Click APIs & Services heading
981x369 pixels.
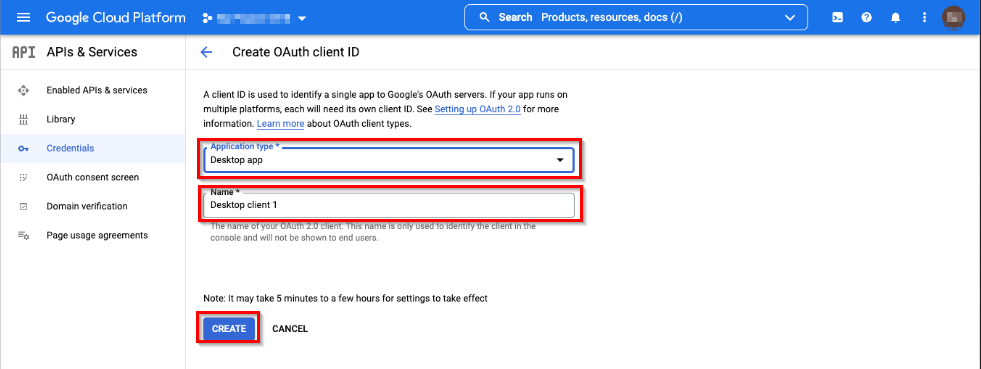coord(92,53)
